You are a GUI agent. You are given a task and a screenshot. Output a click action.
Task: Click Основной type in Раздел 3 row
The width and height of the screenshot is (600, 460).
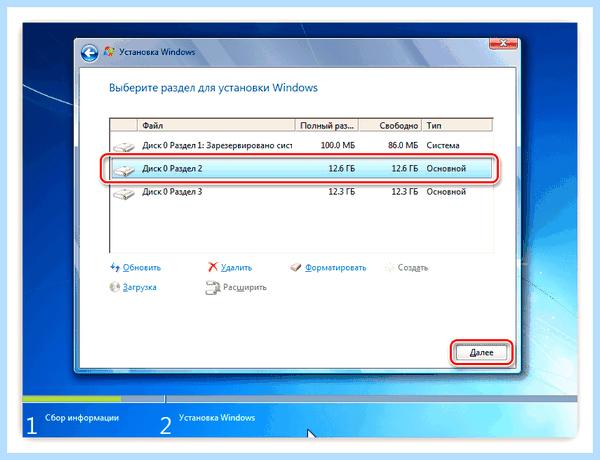[x=446, y=192]
